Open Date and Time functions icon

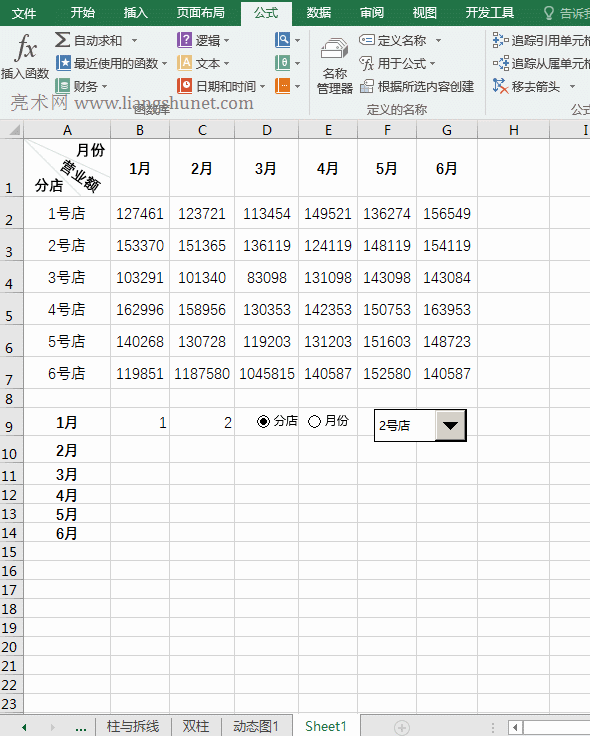point(184,86)
